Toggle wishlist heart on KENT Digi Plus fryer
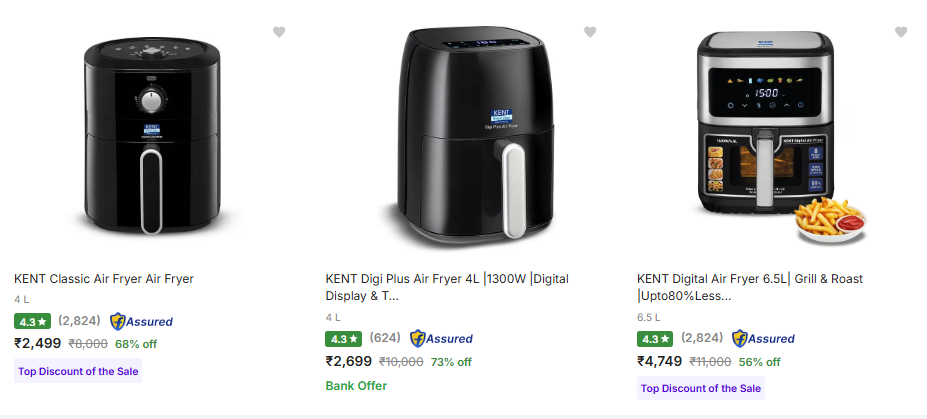 click(590, 32)
